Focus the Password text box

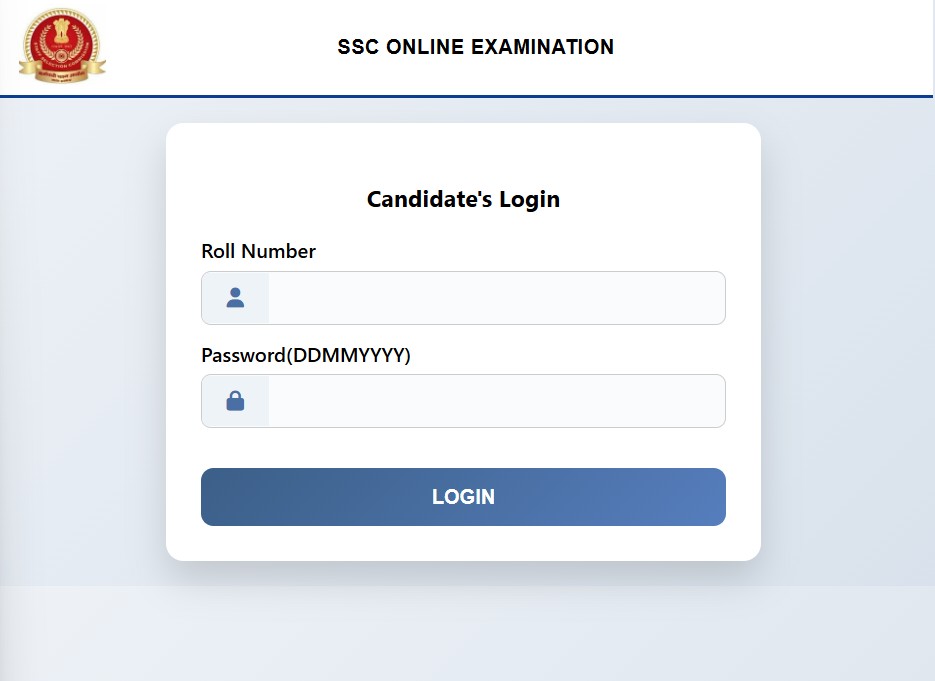tap(496, 401)
